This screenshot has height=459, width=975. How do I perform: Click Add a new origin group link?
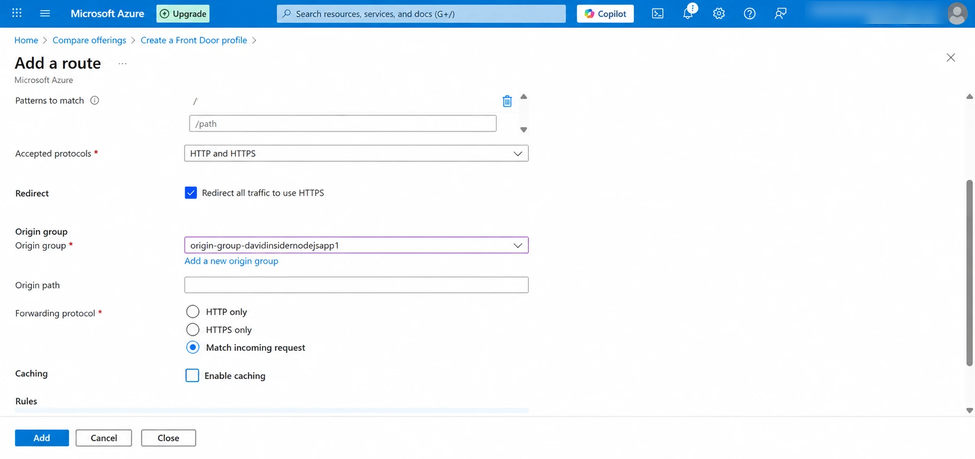pos(231,261)
